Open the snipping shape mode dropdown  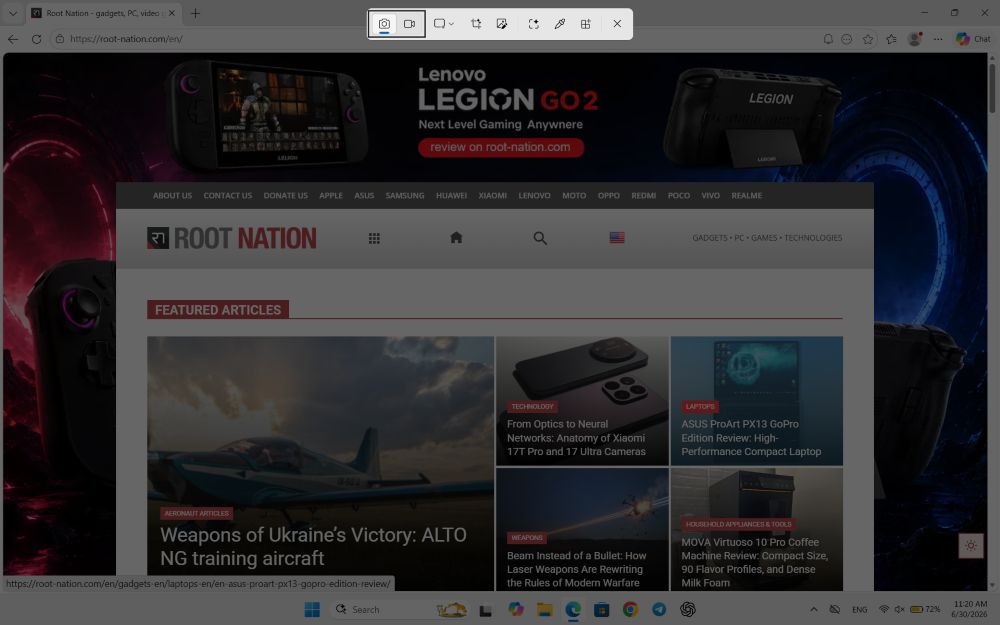(x=443, y=24)
